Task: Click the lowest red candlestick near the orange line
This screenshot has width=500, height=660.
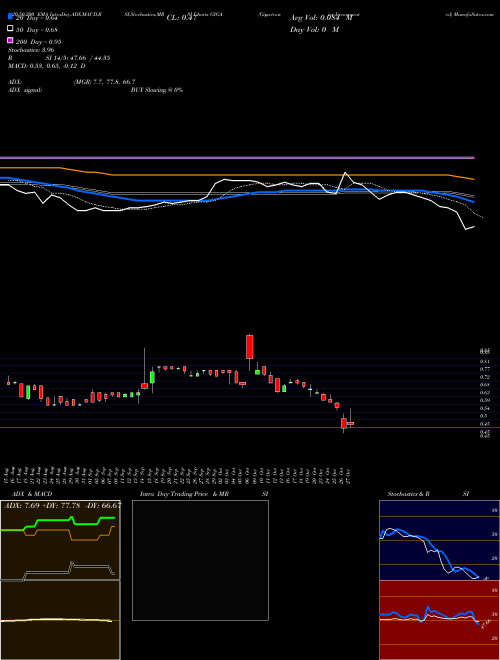Action: pos(344,423)
